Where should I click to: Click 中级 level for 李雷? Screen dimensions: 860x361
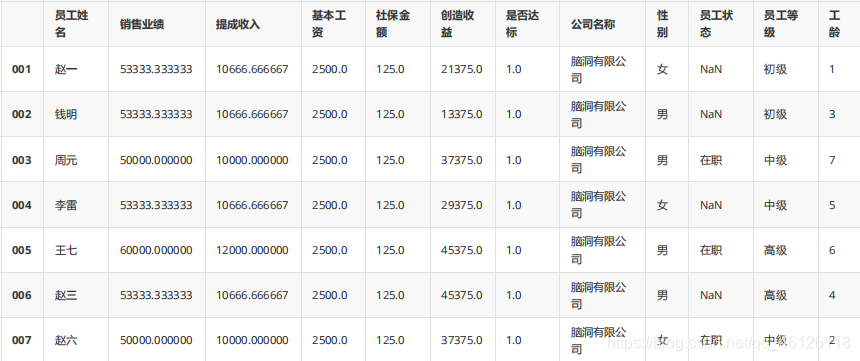click(775, 205)
